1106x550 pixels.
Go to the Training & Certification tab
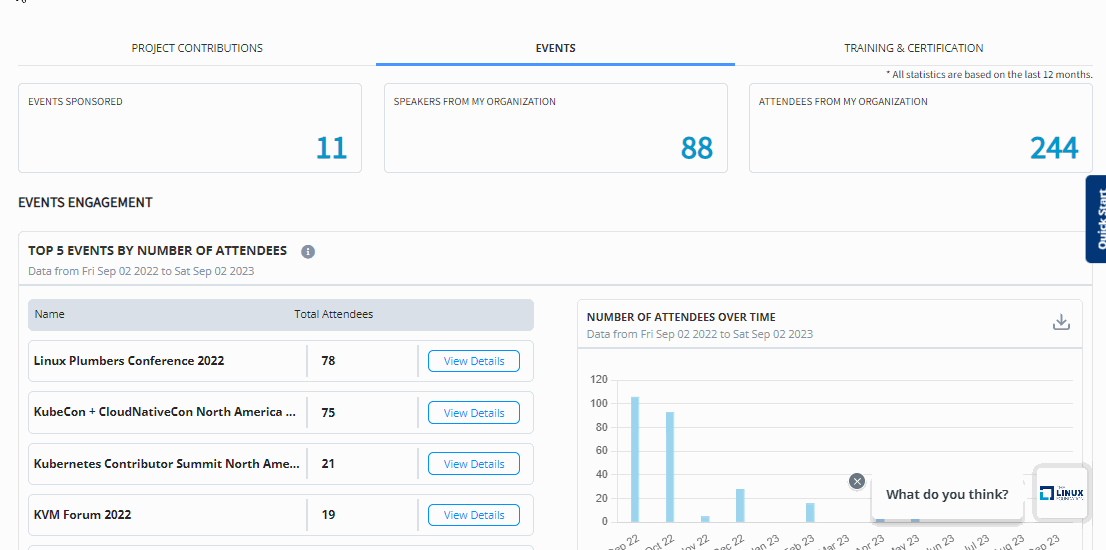pyautogui.click(x=913, y=48)
